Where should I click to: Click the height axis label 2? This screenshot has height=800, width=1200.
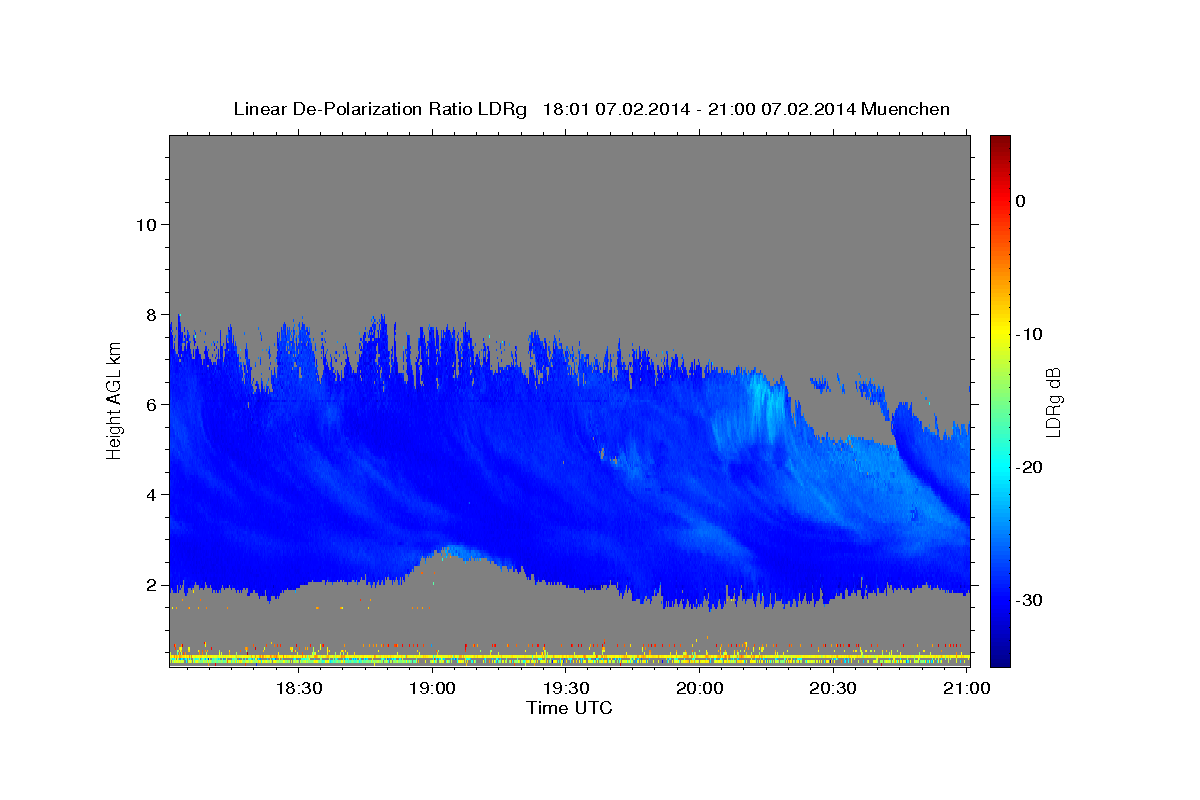point(151,584)
